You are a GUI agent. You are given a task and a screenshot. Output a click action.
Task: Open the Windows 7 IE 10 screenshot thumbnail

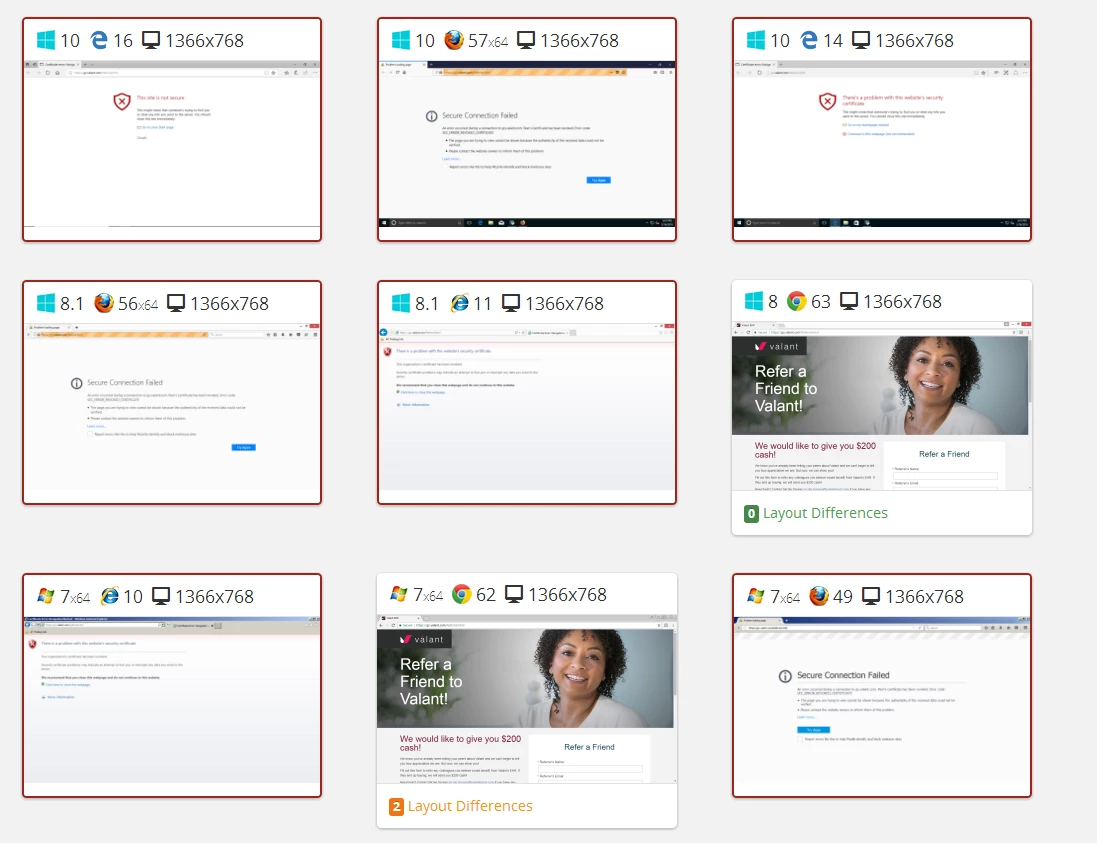click(x=171, y=700)
